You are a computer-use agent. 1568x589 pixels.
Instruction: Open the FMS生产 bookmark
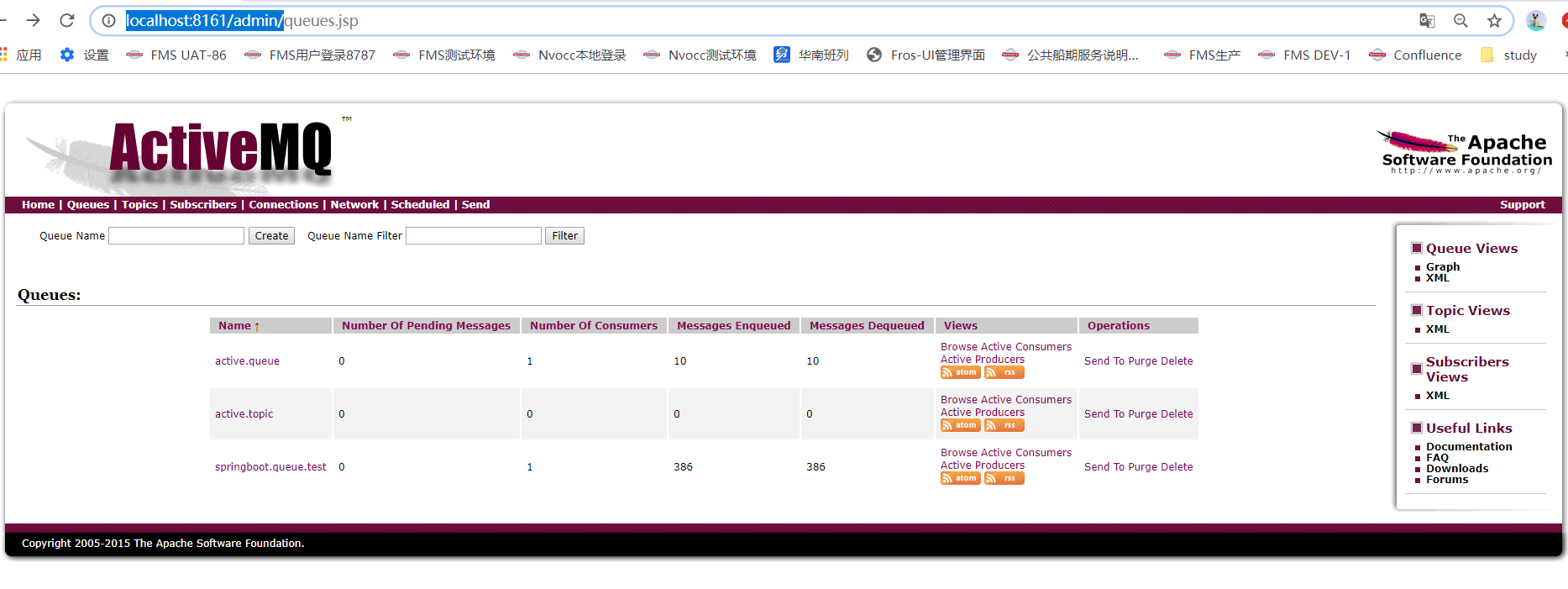(x=1202, y=55)
